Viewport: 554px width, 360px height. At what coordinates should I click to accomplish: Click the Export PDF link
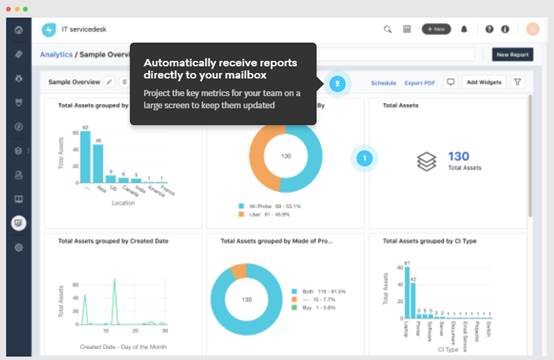419,83
